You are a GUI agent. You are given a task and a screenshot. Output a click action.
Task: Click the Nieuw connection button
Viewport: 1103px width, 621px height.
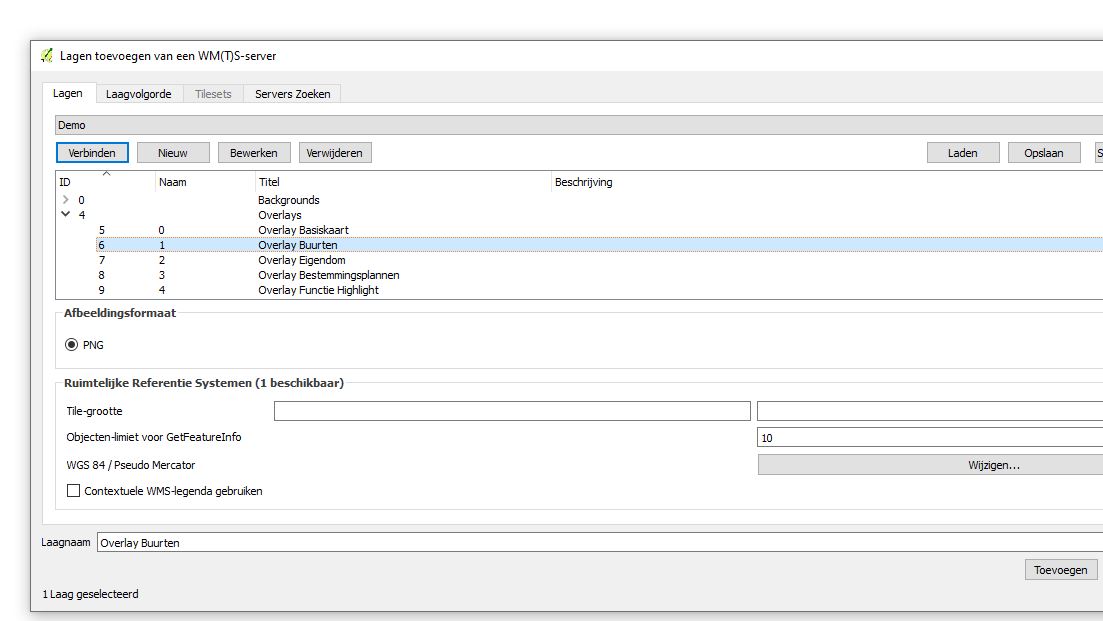173,153
